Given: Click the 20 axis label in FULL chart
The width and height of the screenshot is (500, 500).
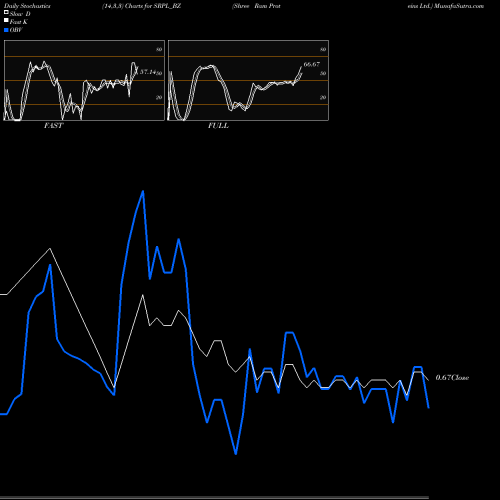Looking at the screenshot, I should point(323,98).
